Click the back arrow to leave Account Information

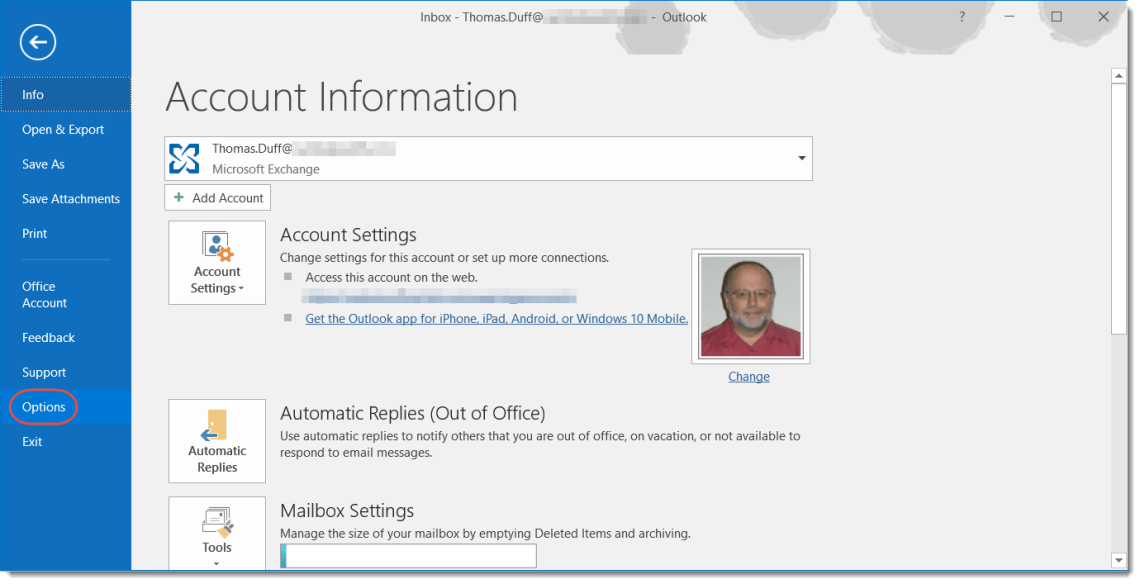point(37,42)
